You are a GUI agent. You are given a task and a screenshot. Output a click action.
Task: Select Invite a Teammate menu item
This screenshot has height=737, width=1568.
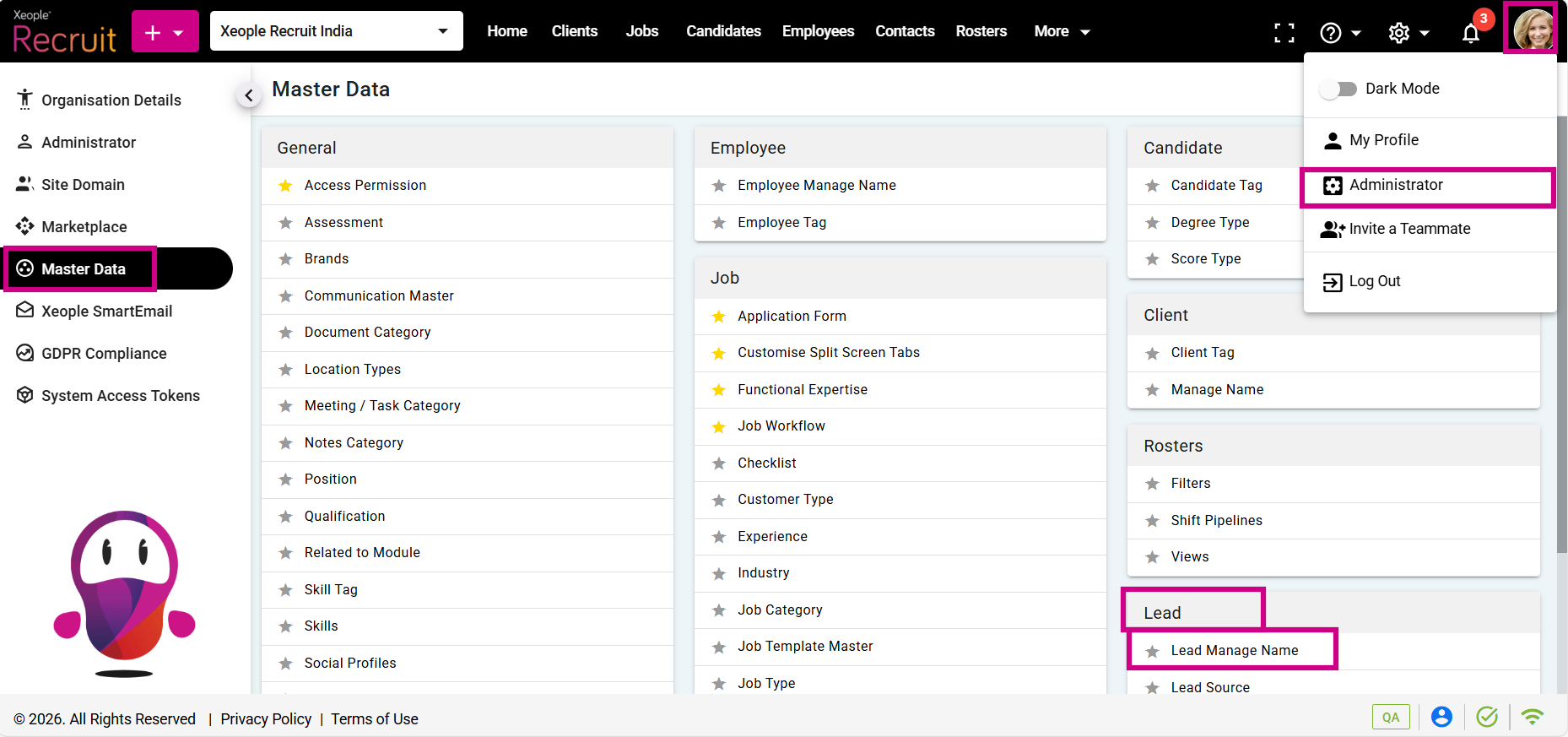(1408, 229)
